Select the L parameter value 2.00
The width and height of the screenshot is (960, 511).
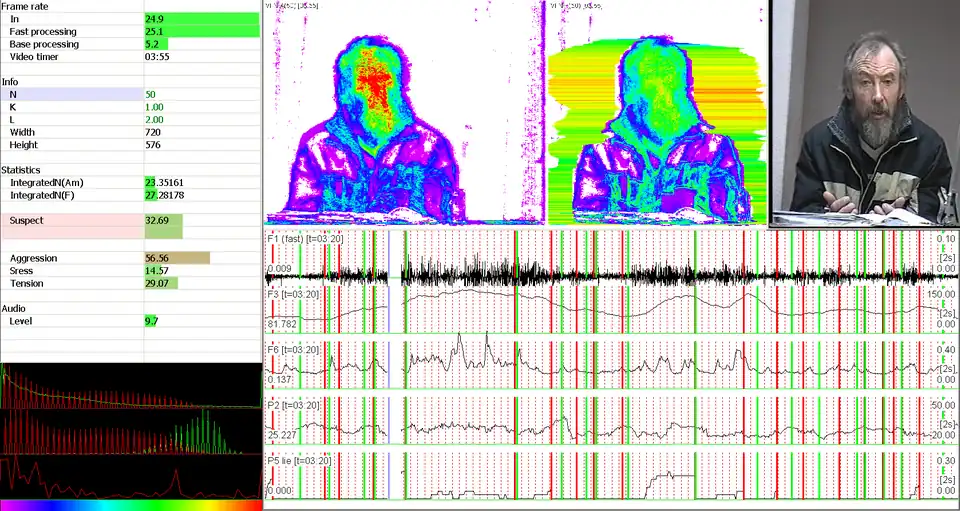(x=154, y=120)
